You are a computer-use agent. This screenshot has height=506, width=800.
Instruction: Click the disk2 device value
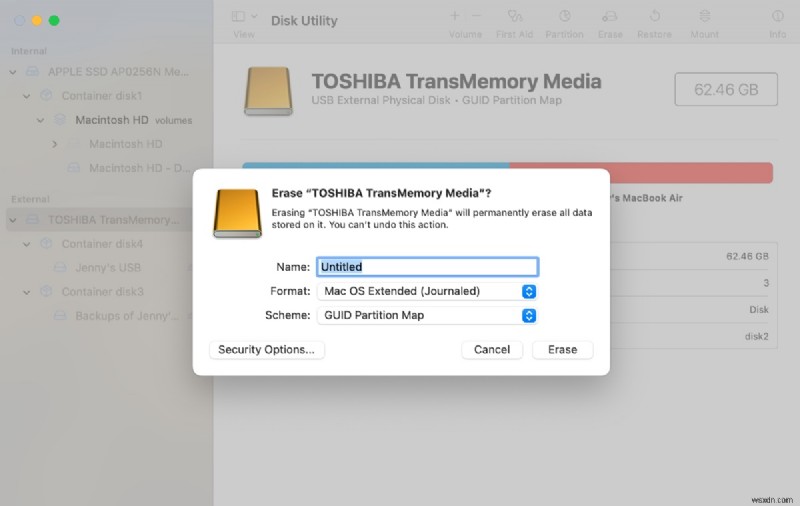(x=757, y=337)
